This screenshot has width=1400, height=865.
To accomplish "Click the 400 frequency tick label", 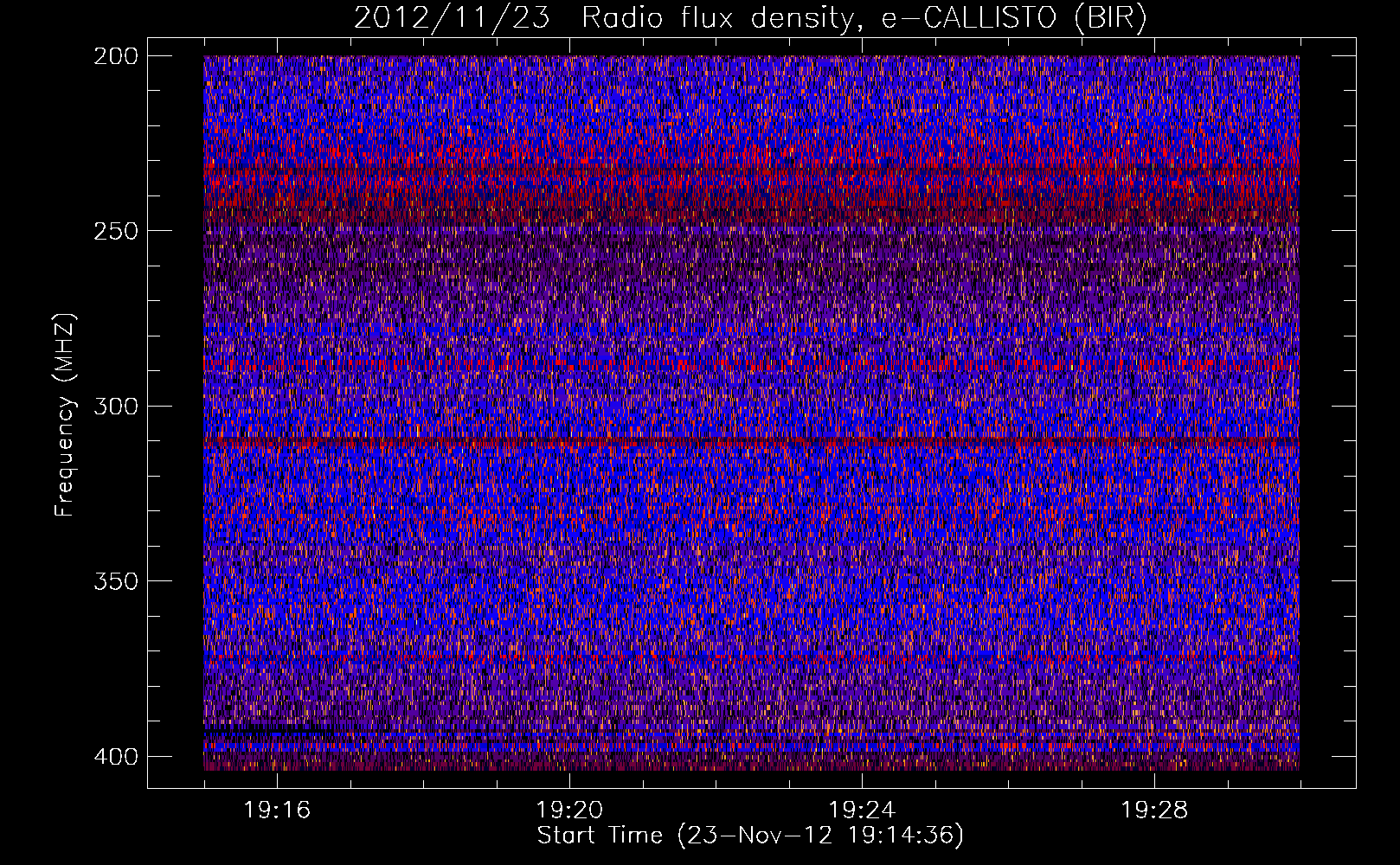I will (x=115, y=757).
